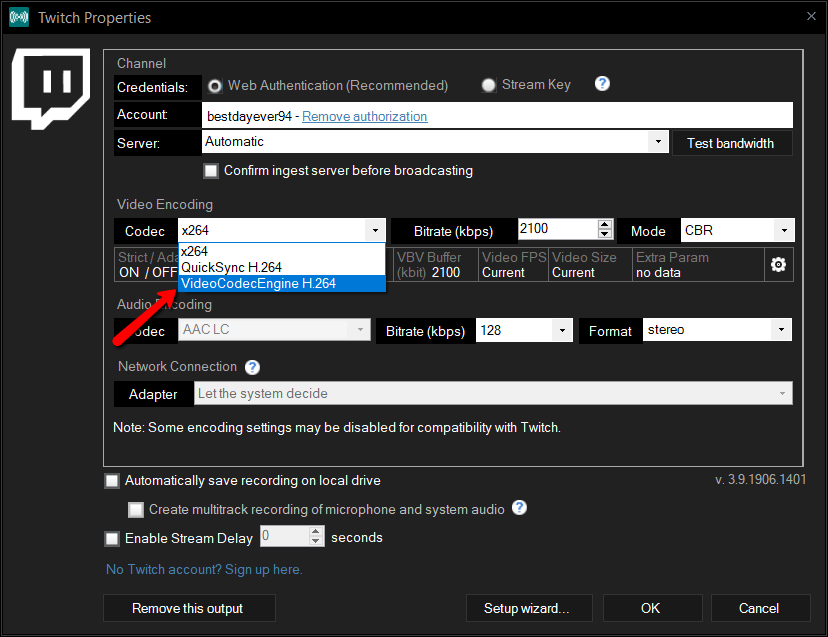The height and width of the screenshot is (637, 828).
Task: Open the AAC LC audio codec dropdown
Action: pyautogui.click(x=360, y=330)
